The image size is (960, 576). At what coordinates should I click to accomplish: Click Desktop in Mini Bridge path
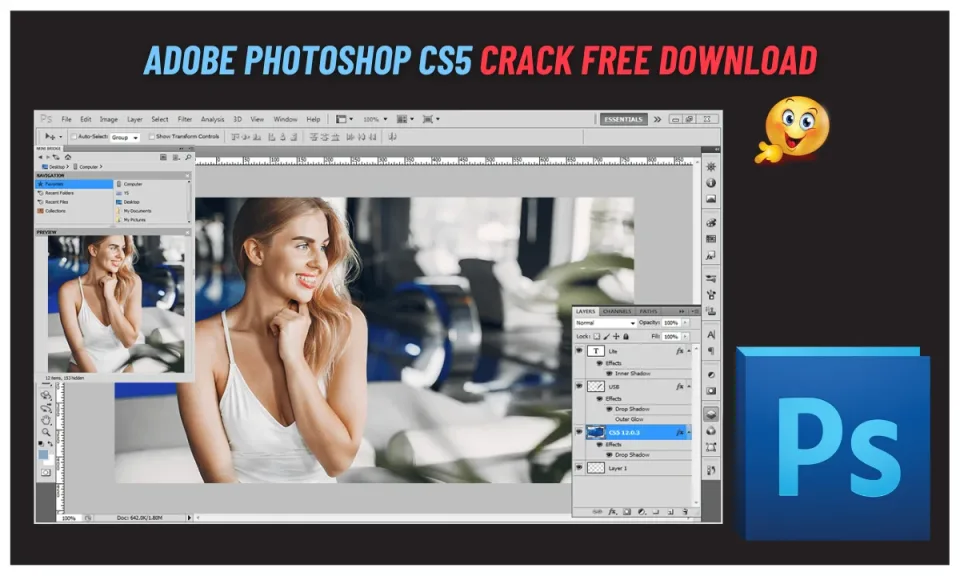click(x=56, y=166)
